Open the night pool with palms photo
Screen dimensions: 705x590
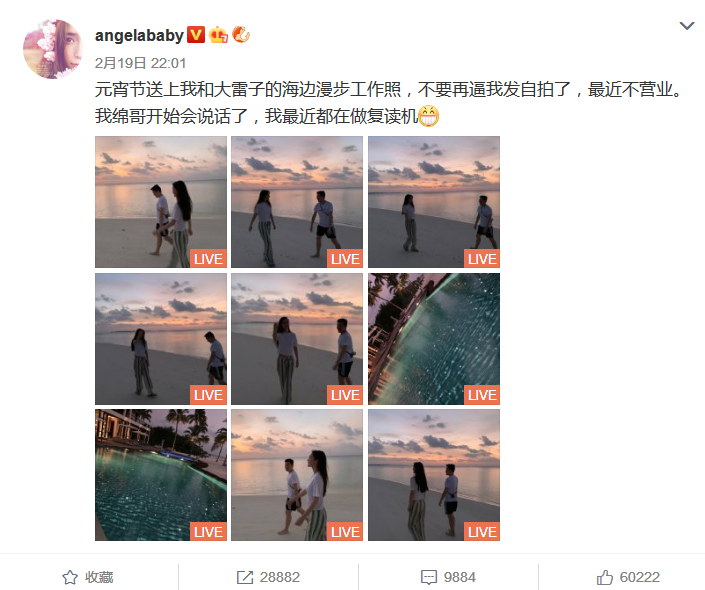(161, 475)
